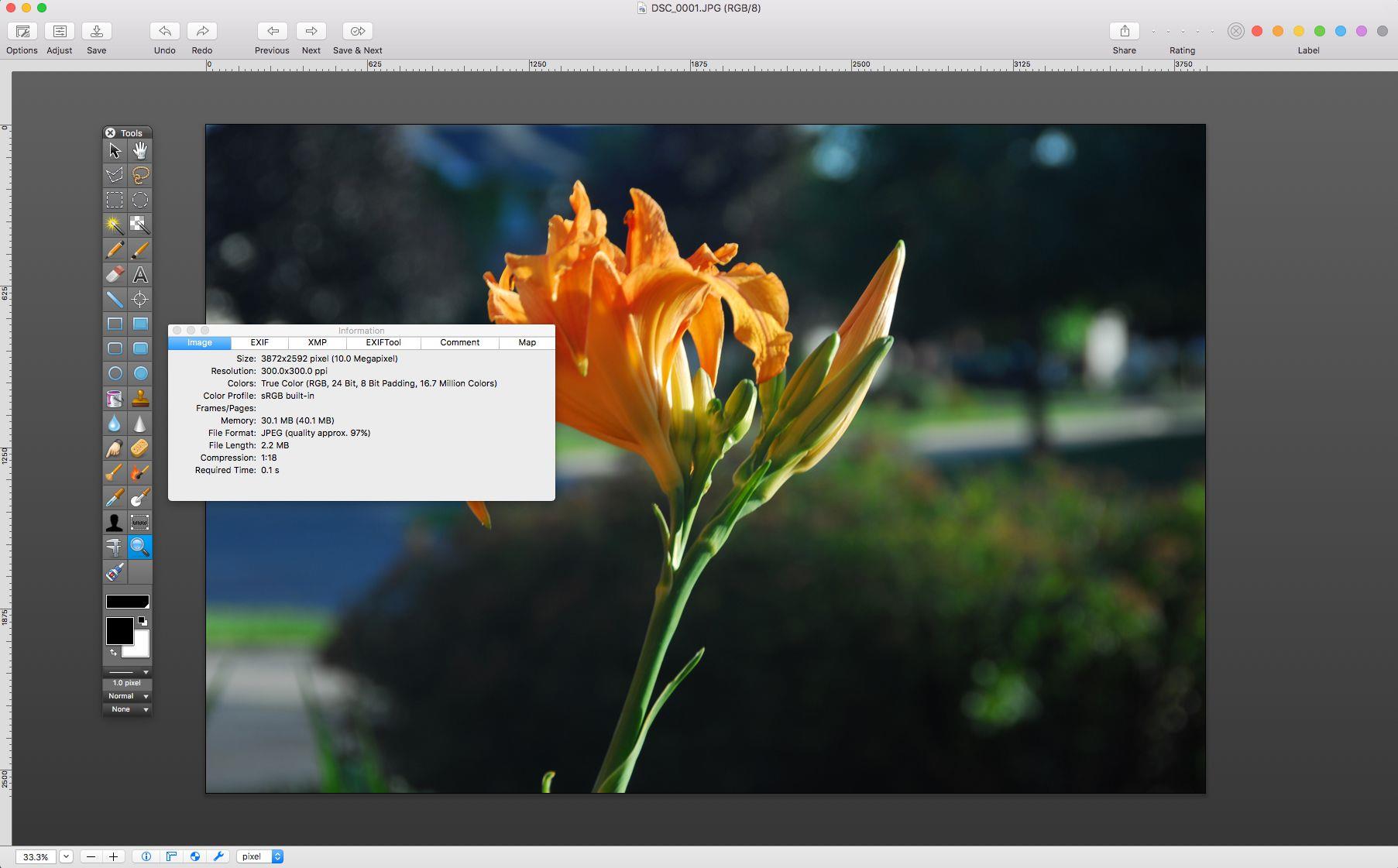This screenshot has width=1398, height=868.
Task: Select the caliper measure tool
Action: tap(115, 547)
